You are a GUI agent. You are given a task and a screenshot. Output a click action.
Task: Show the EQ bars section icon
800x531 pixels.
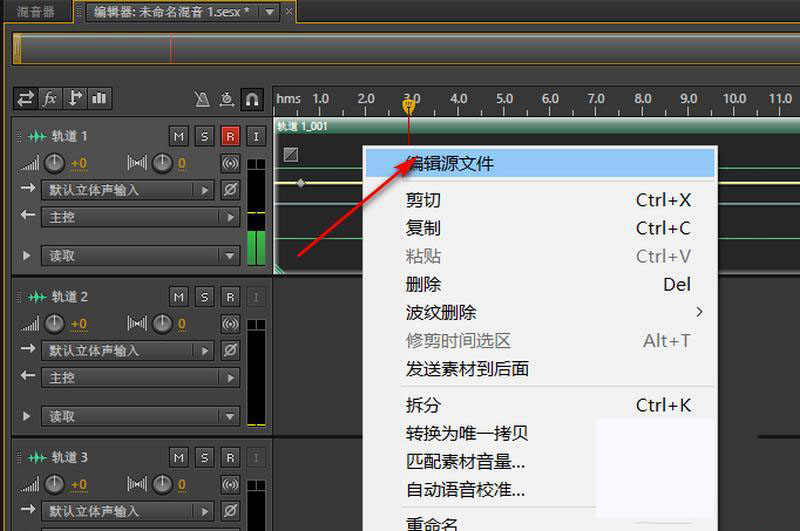[x=99, y=98]
